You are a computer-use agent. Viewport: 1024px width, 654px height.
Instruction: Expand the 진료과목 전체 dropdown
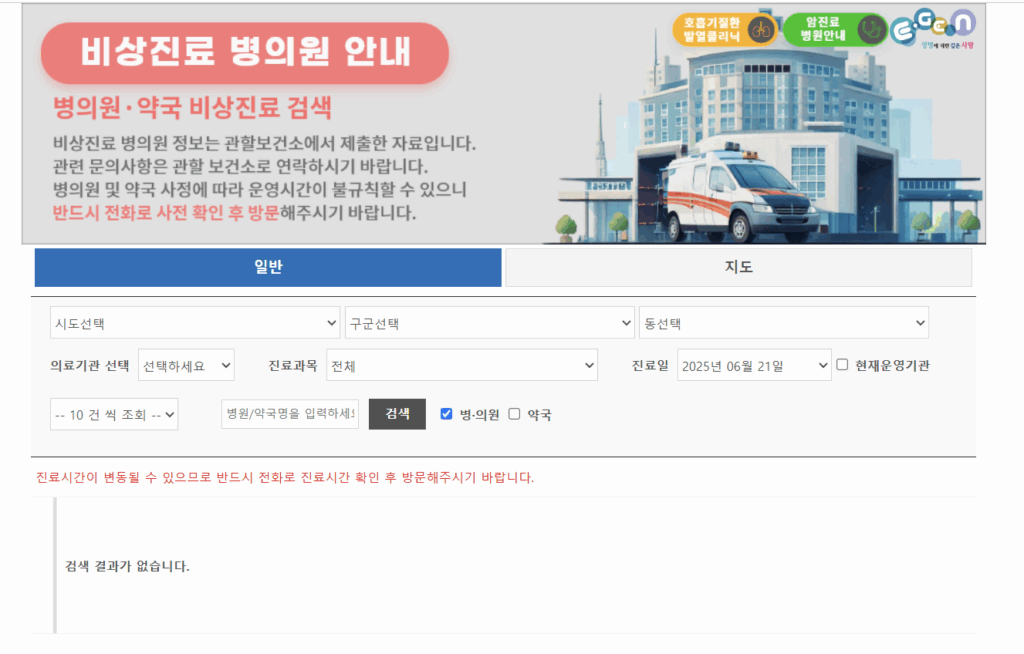click(x=462, y=365)
